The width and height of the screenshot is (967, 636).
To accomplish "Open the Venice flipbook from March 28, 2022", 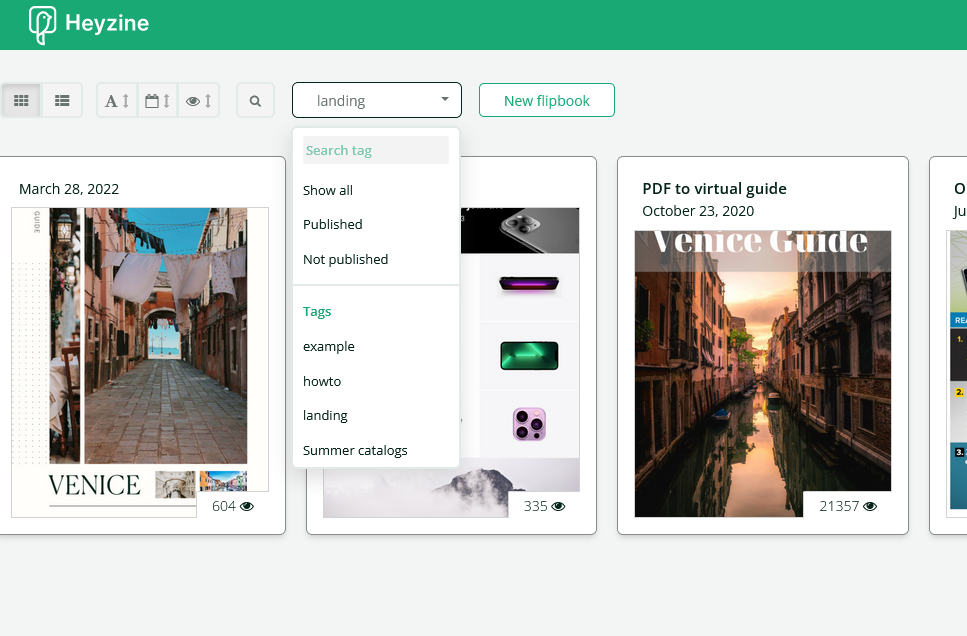I will click(x=140, y=362).
